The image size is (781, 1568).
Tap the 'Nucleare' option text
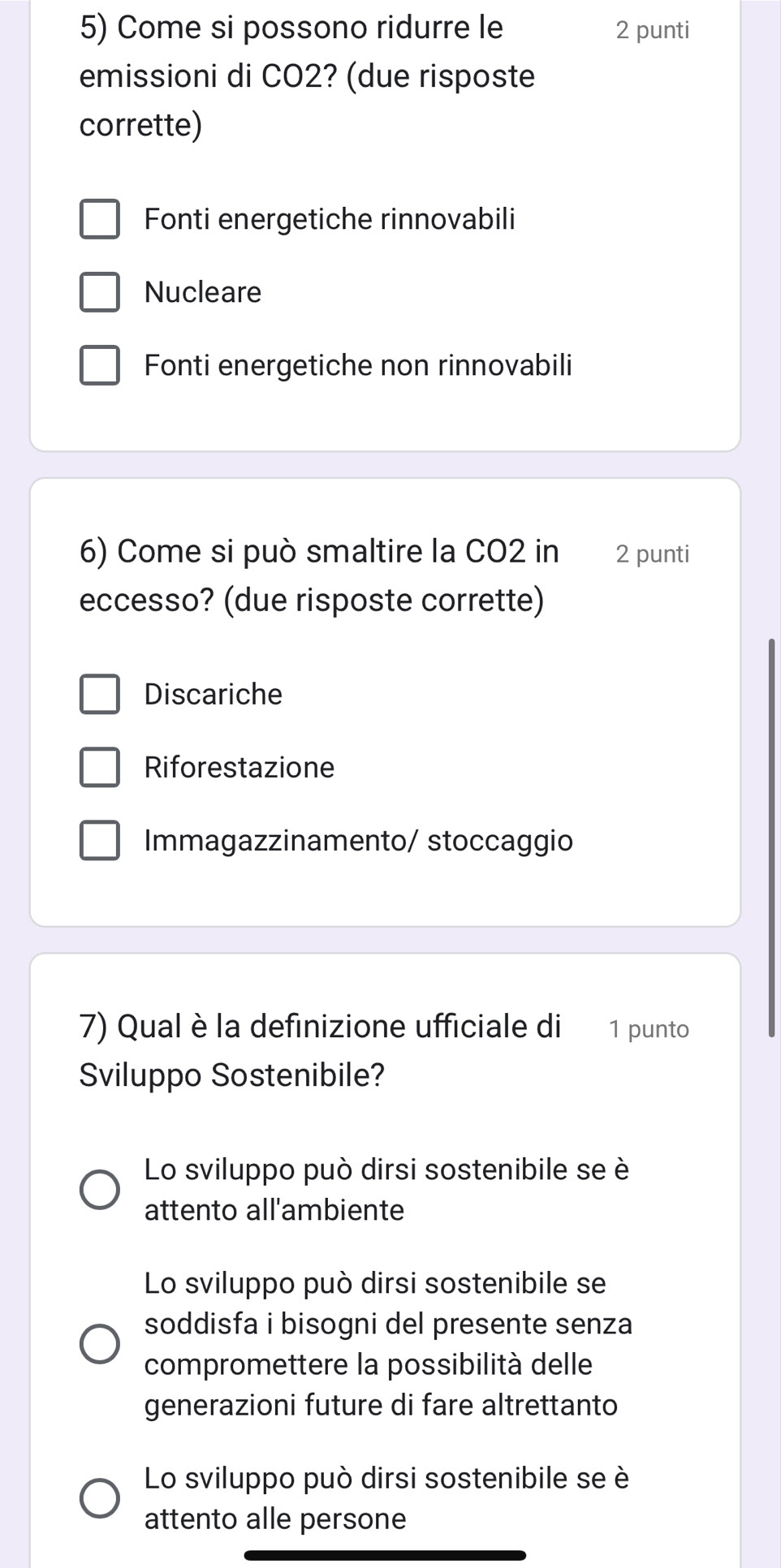click(x=203, y=292)
